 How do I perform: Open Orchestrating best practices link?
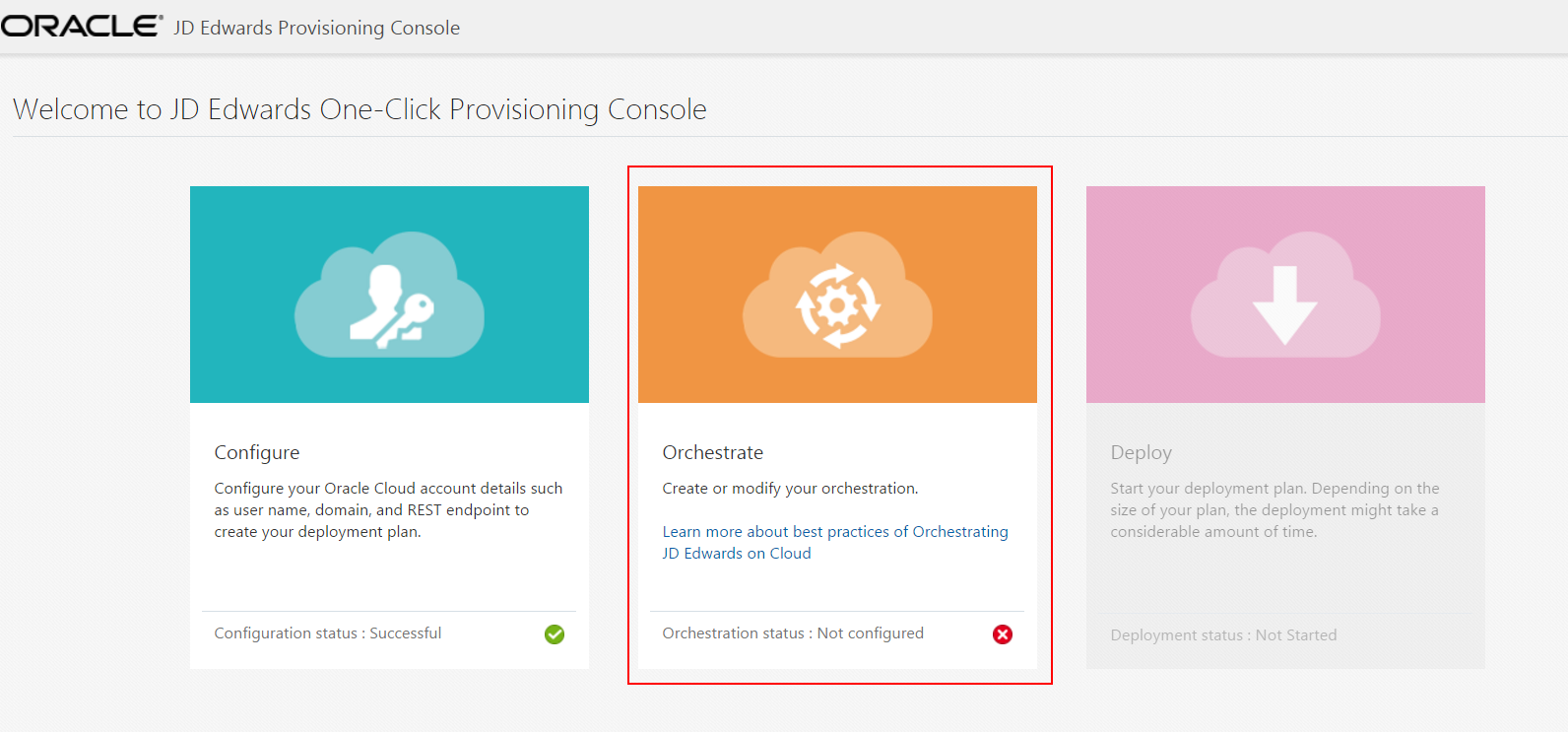(x=835, y=532)
